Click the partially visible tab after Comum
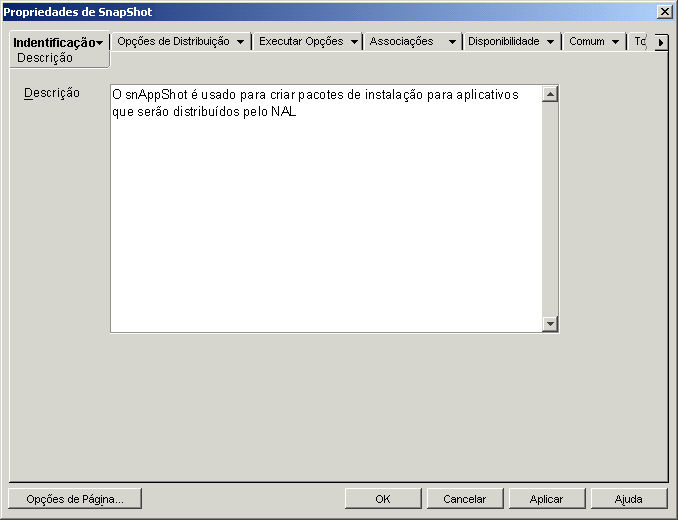The height and width of the screenshot is (520, 678). 640,41
